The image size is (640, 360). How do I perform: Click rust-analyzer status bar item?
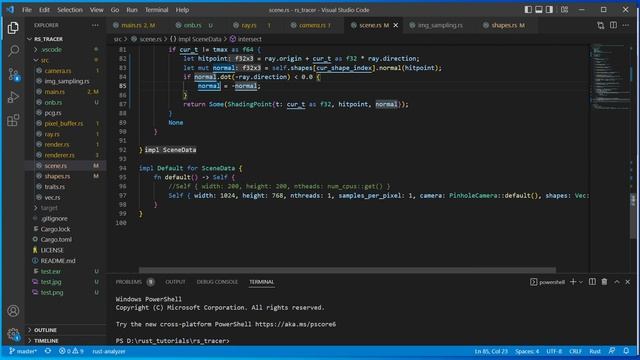point(109,351)
